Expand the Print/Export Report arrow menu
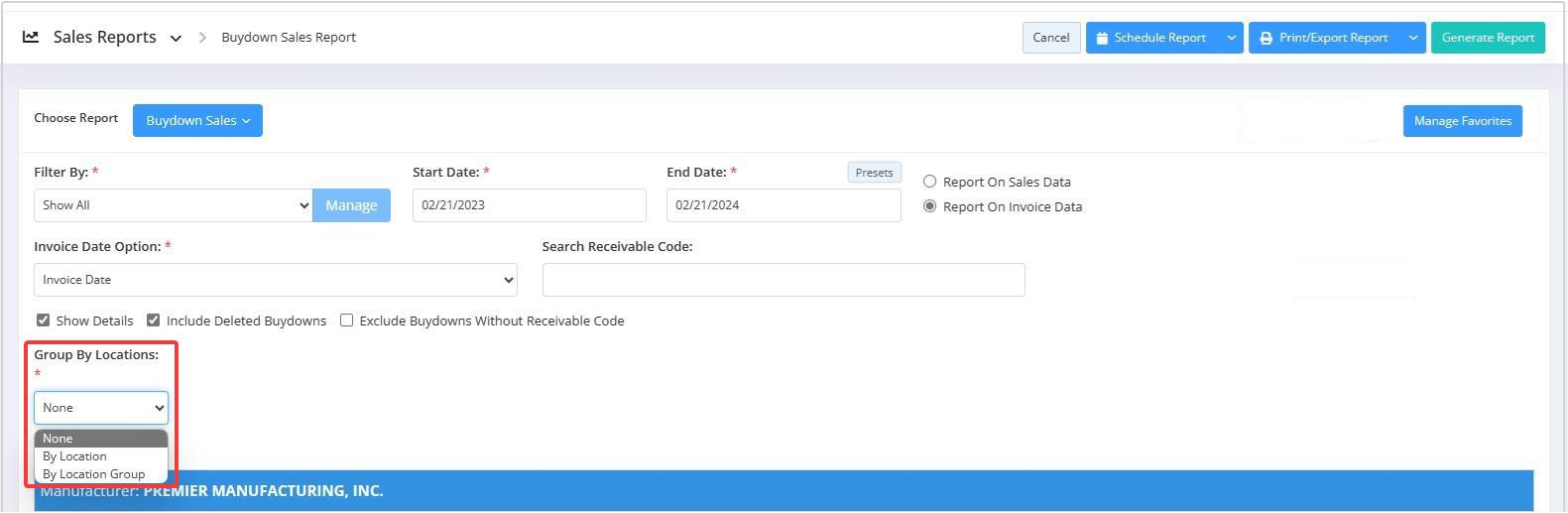Screen dimensions: 1568x513 [x=1413, y=38]
